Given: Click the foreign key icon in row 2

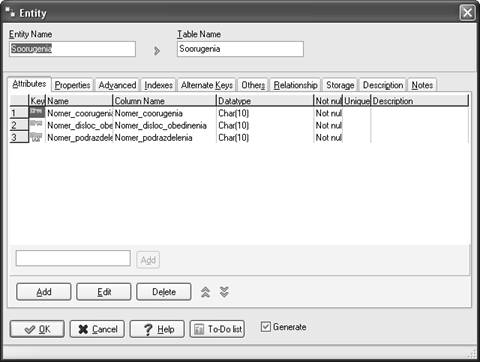Looking at the screenshot, I should coord(36,125).
